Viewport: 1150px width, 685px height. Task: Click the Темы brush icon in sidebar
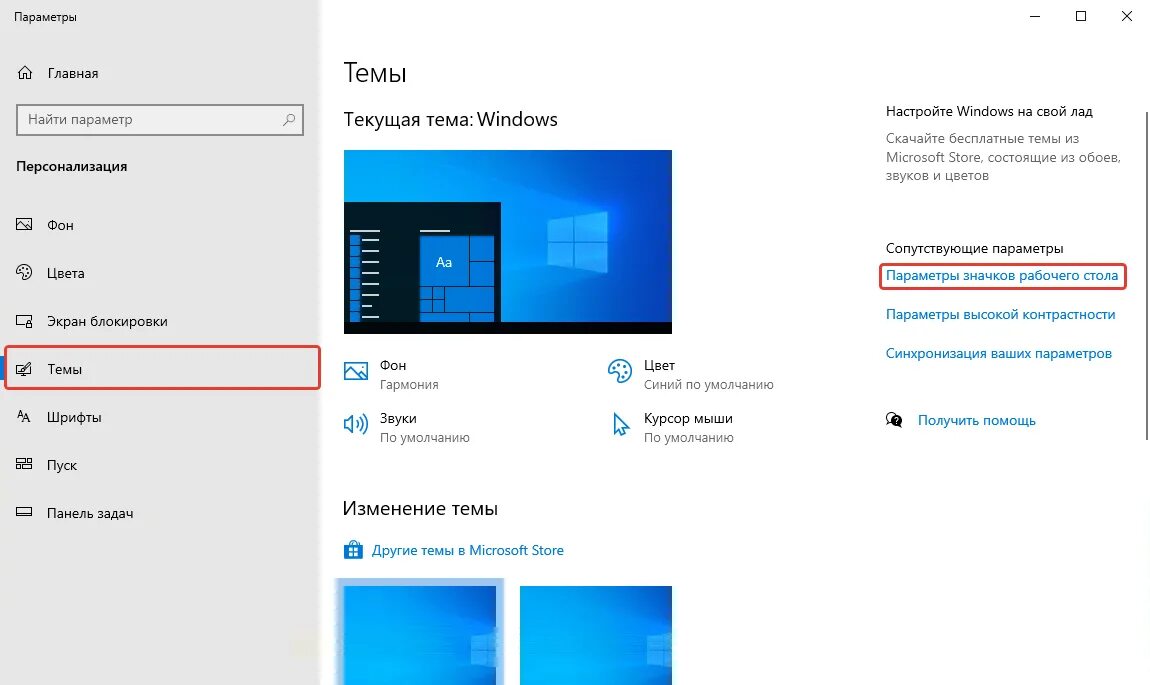[x=24, y=369]
